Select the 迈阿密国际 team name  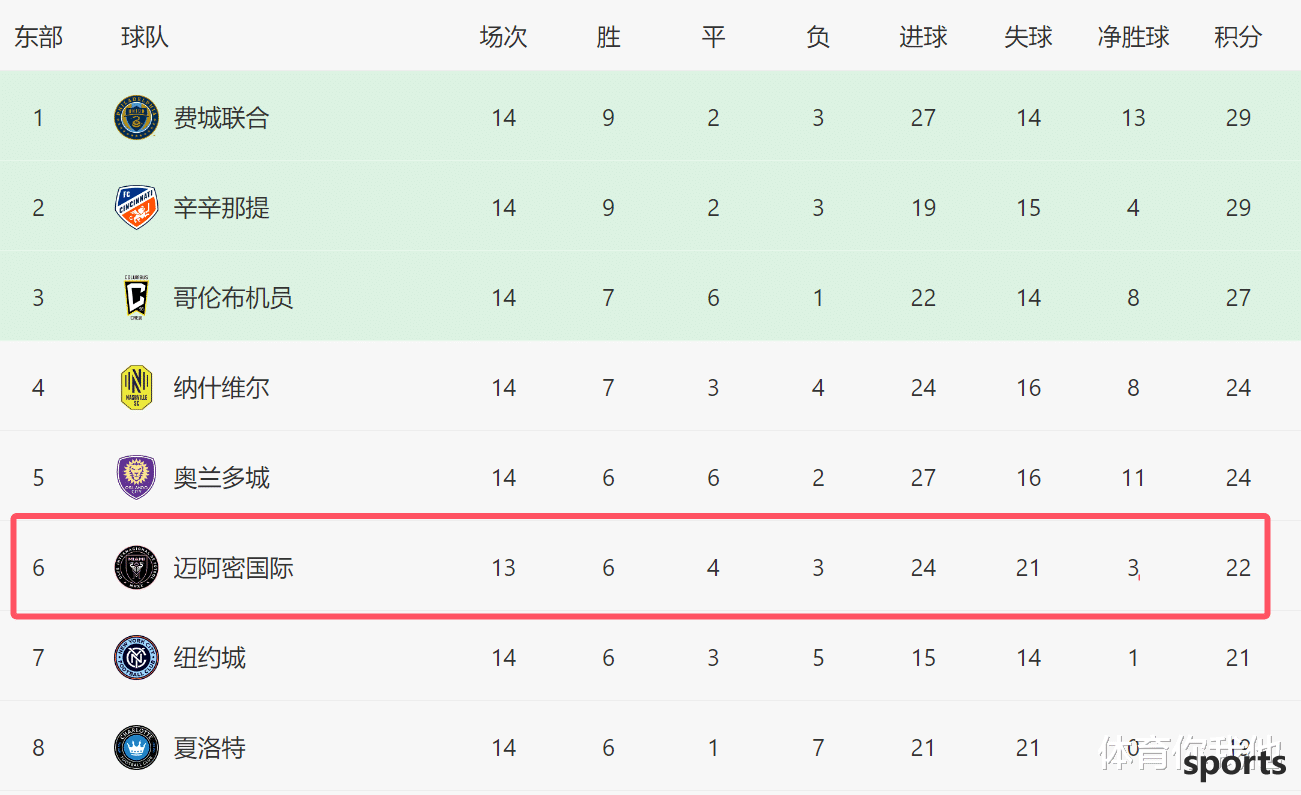tap(233, 568)
